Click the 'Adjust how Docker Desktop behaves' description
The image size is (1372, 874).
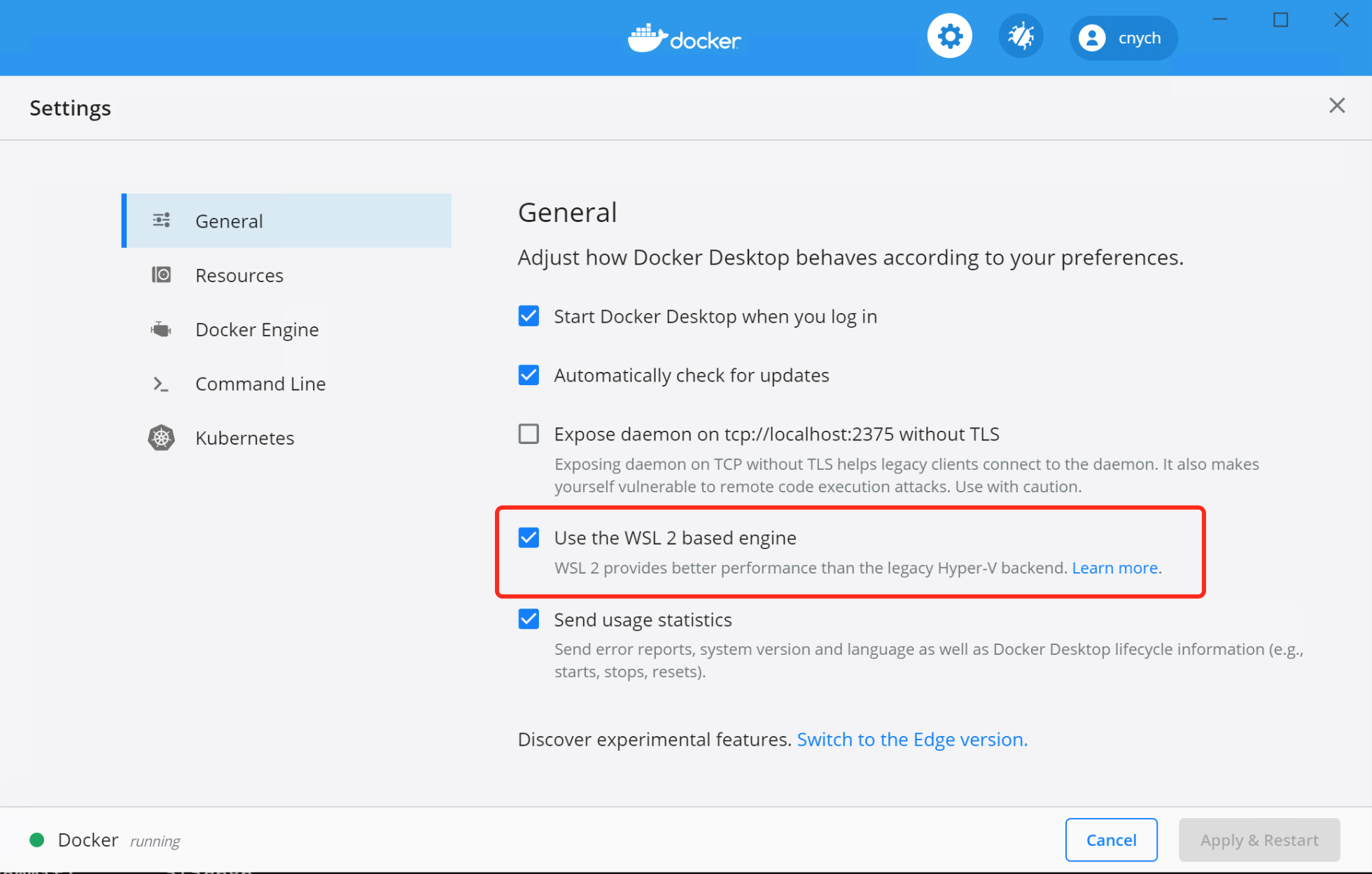point(850,258)
